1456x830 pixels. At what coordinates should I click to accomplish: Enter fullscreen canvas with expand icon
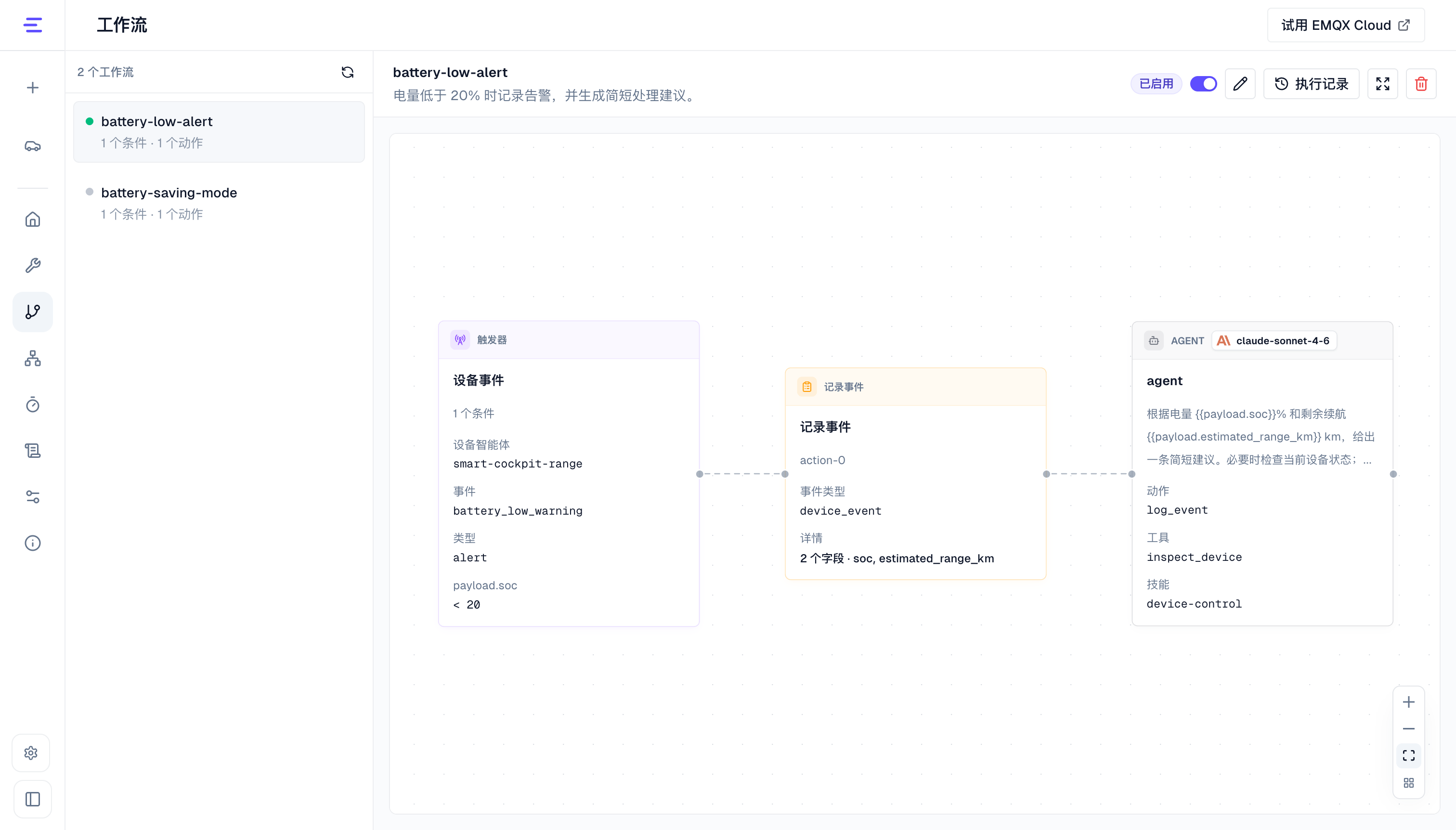tap(1382, 84)
